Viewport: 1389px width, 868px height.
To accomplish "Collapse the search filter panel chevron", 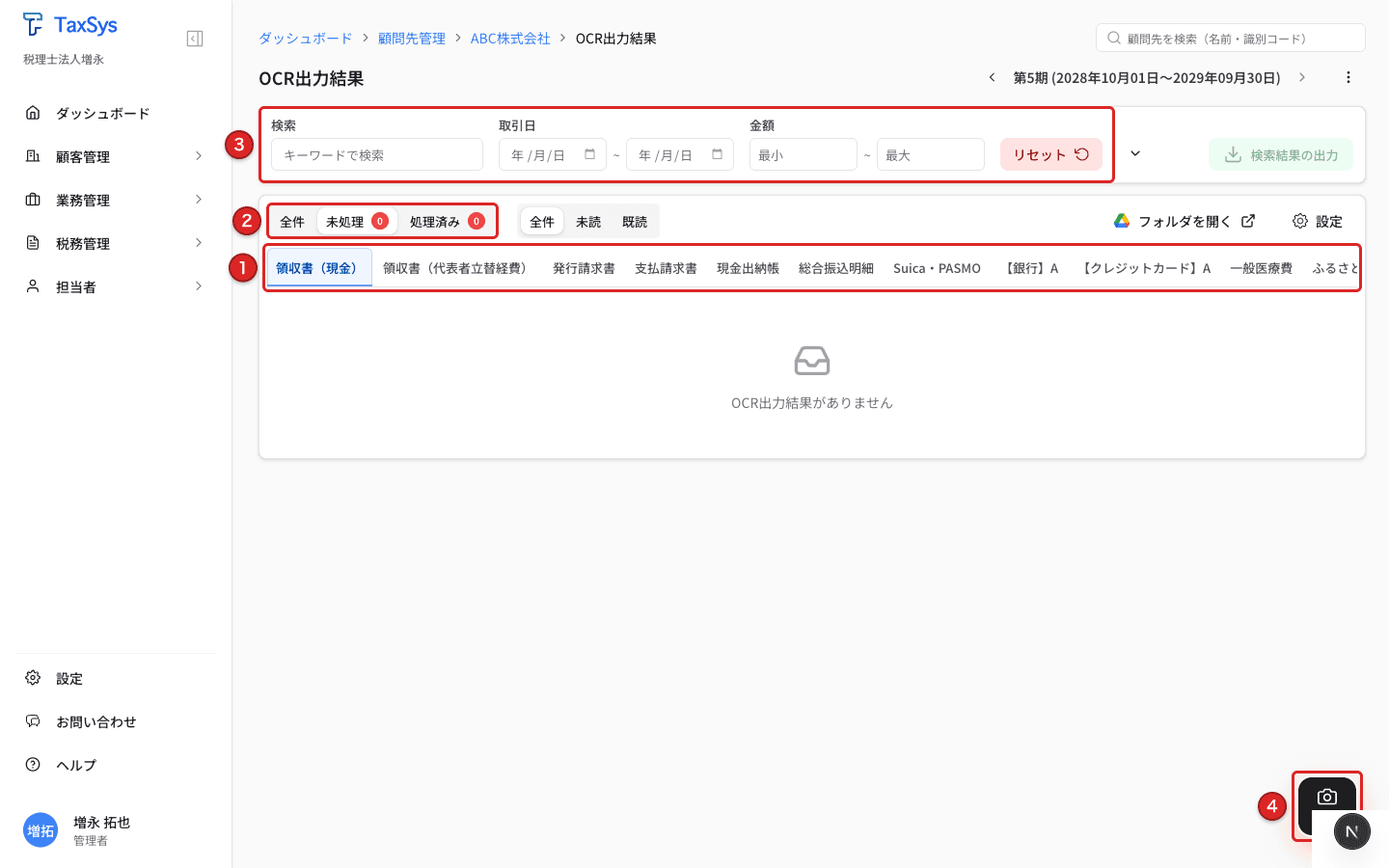I will [x=1135, y=152].
